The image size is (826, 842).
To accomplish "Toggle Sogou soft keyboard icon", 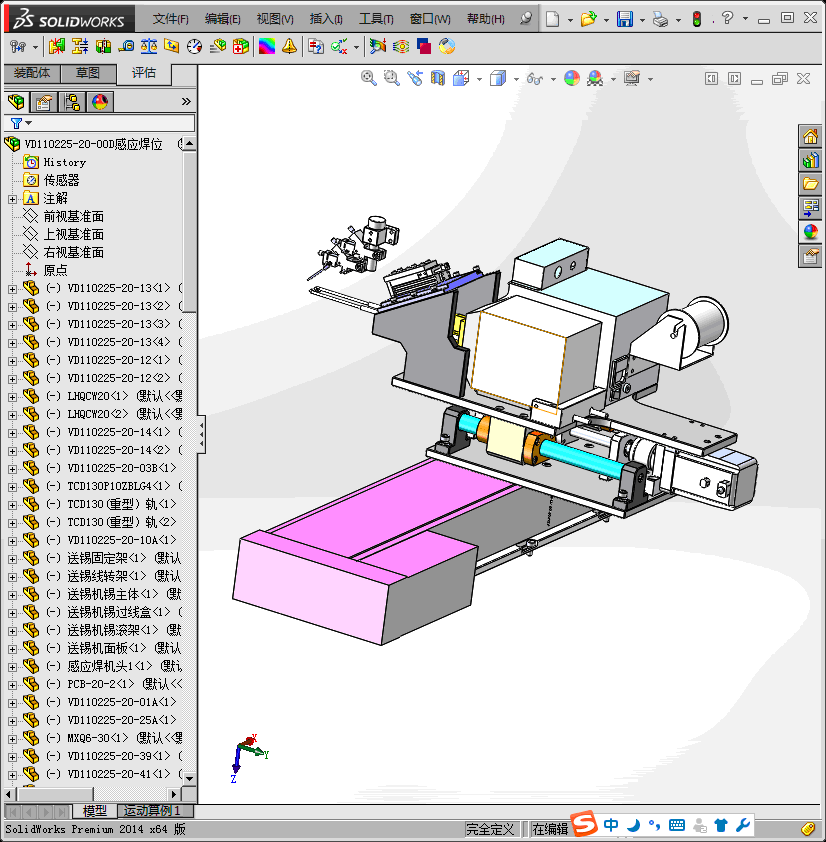I will coord(676,826).
